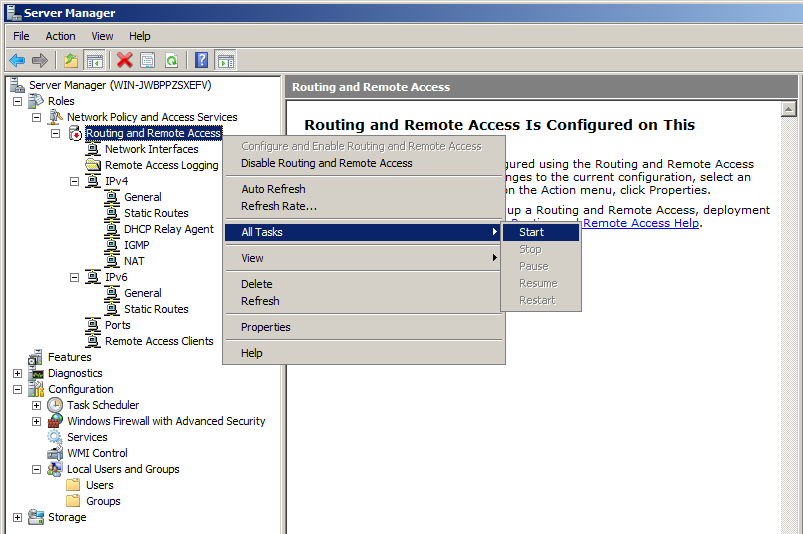803x534 pixels.
Task: Expand the Storage tree node
Action: click(x=17, y=518)
